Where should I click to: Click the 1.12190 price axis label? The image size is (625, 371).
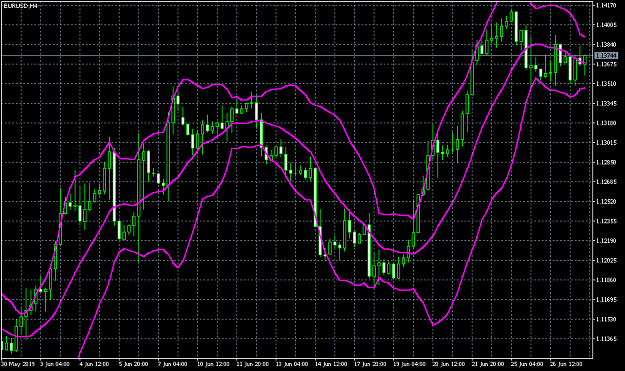coord(606,241)
